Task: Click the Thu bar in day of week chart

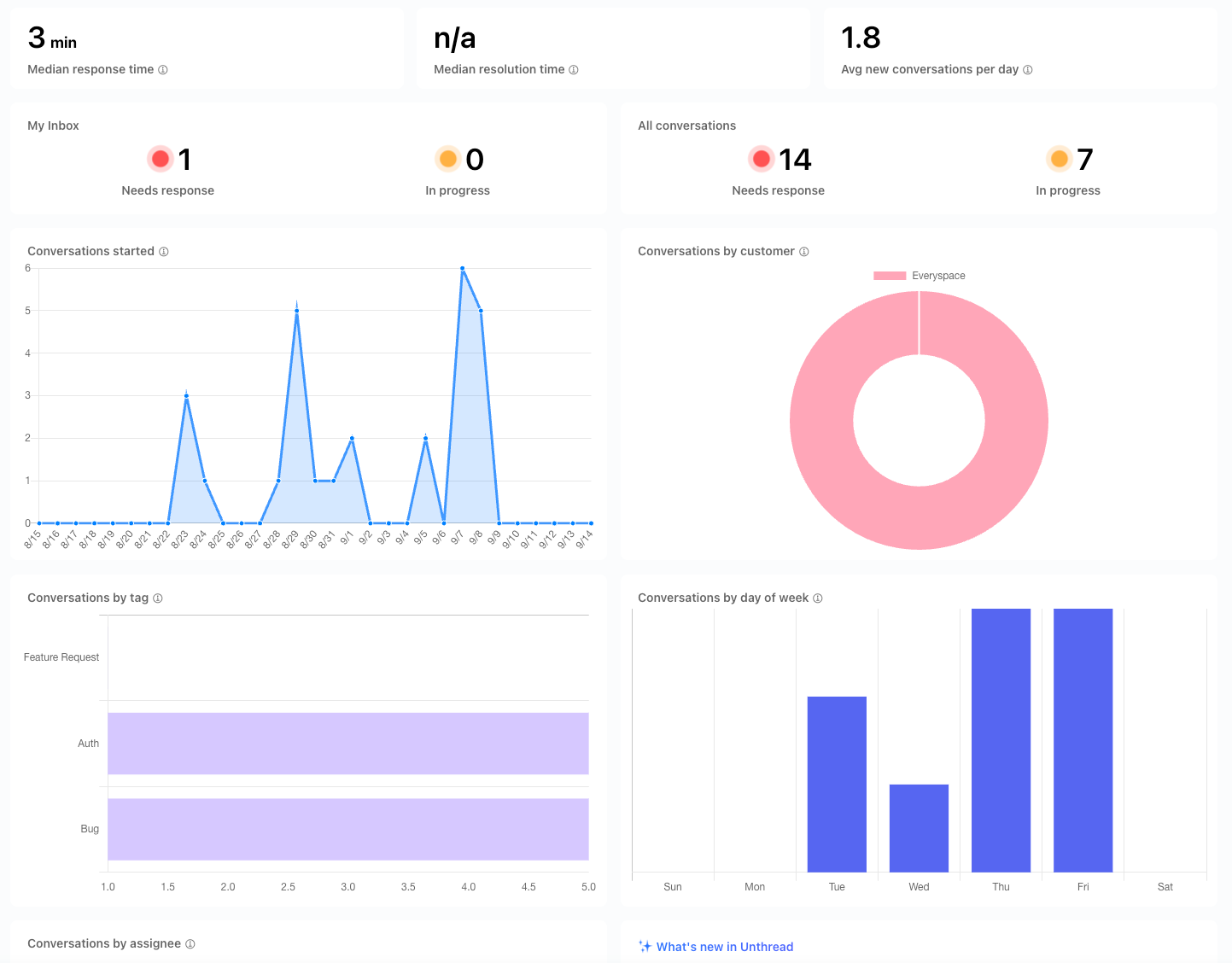Action: [1001, 740]
